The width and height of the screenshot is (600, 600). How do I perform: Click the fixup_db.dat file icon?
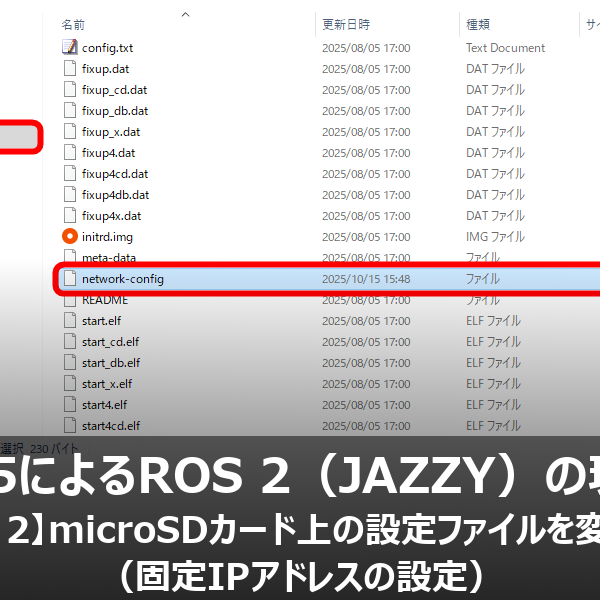point(69,111)
